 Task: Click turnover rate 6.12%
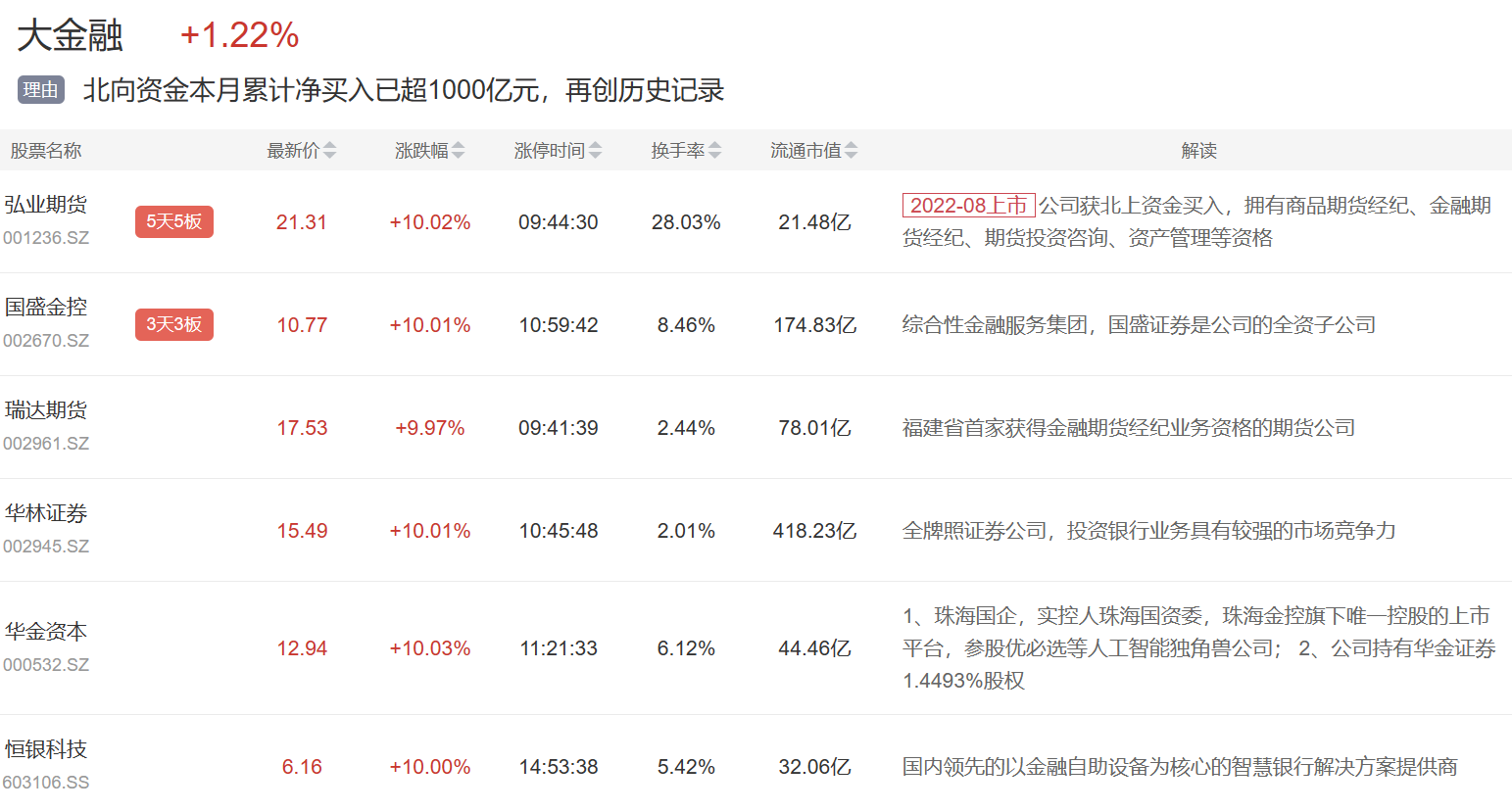point(686,648)
